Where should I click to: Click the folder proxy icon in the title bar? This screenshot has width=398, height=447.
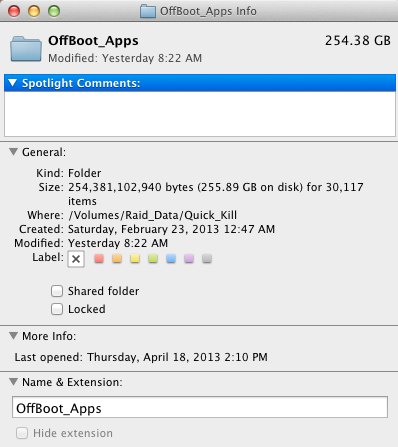pos(148,11)
